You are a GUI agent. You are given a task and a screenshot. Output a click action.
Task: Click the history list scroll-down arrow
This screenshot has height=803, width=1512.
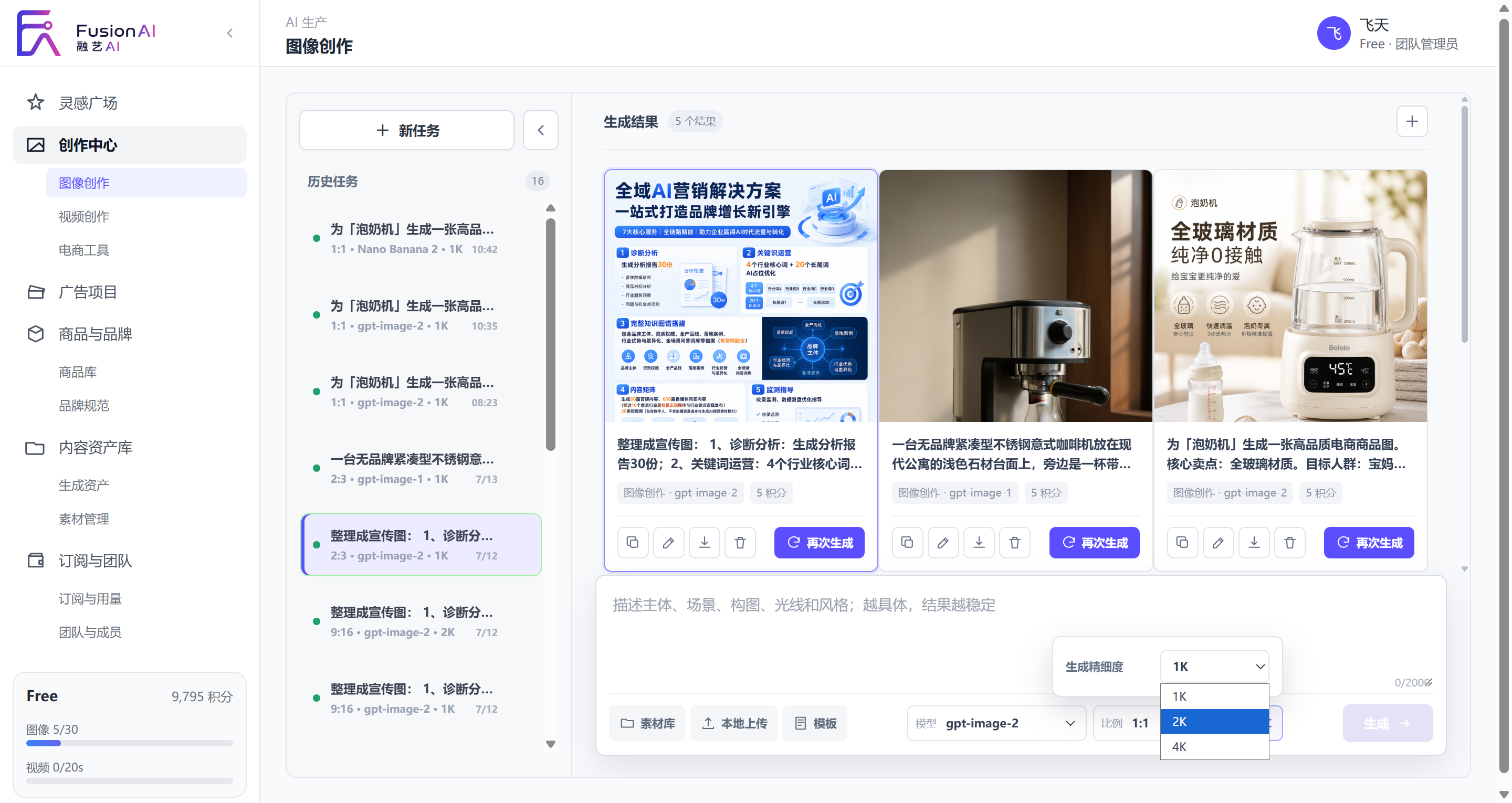[x=551, y=744]
